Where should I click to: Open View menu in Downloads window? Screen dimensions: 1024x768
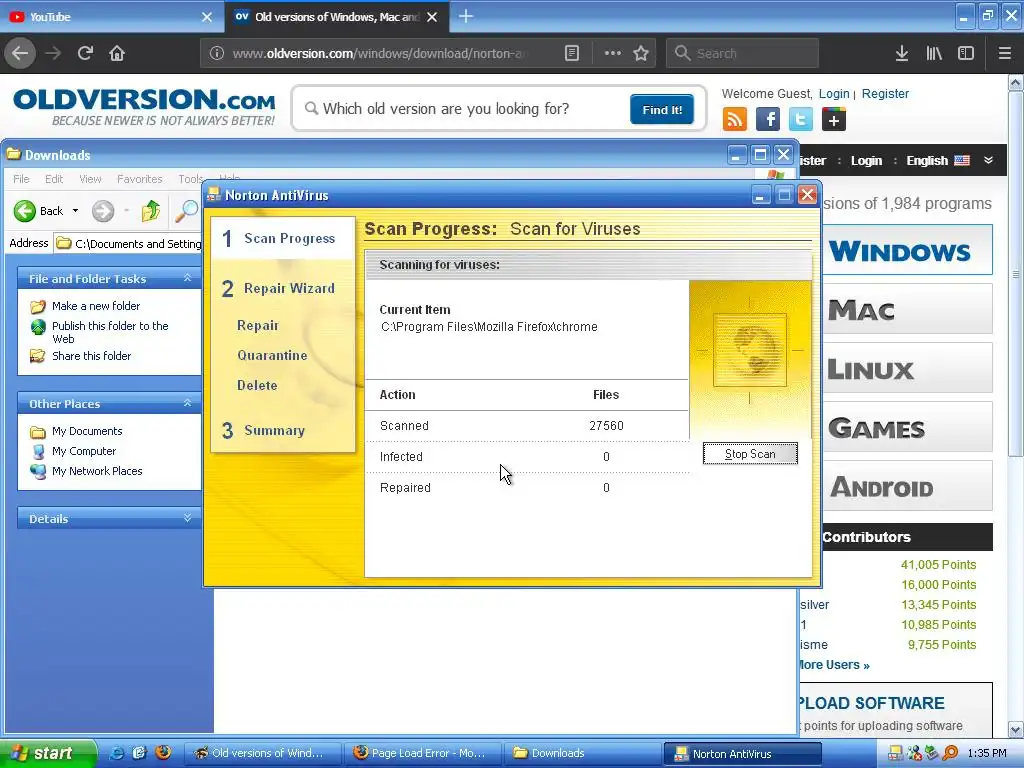[90, 179]
